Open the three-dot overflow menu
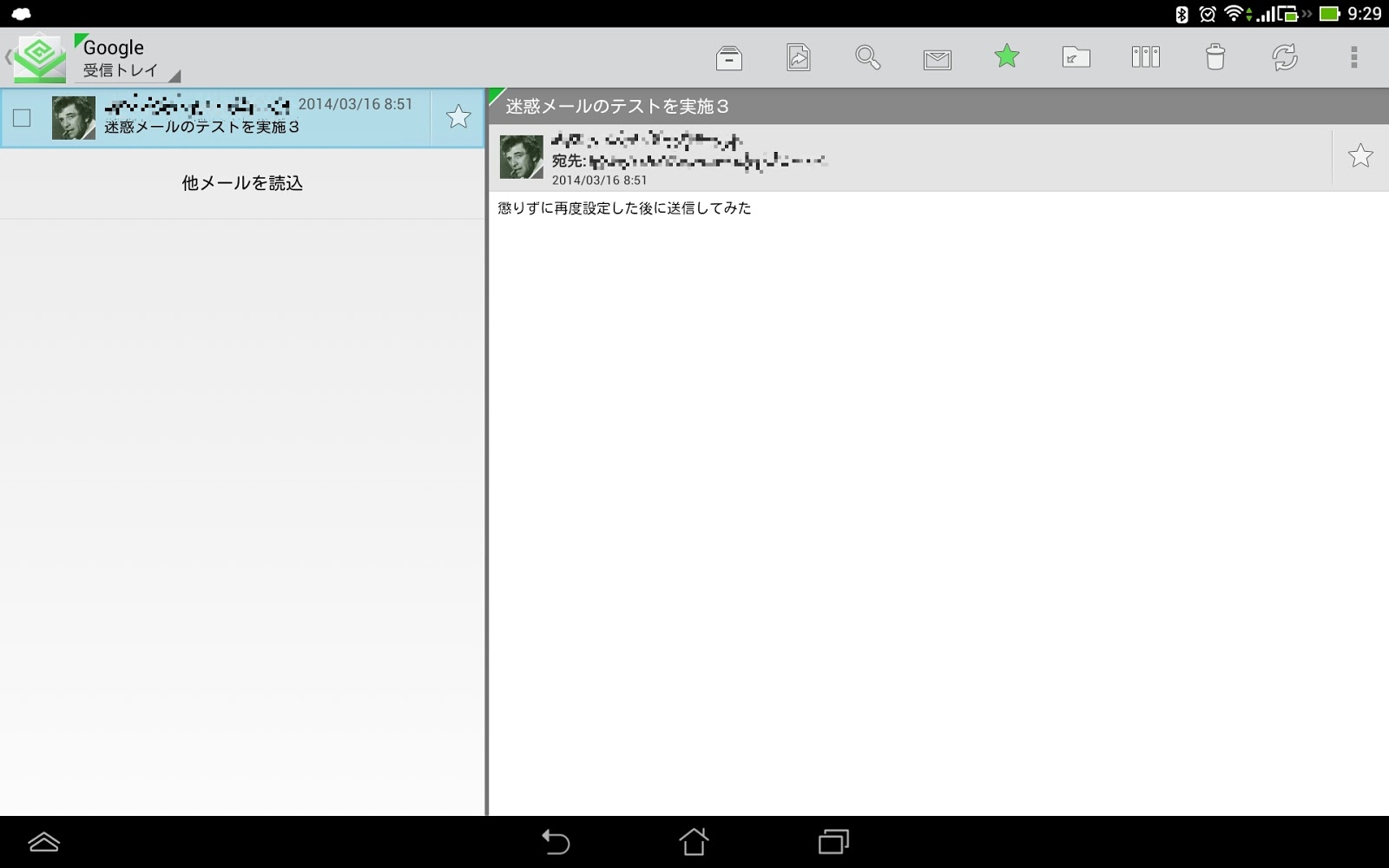The image size is (1389, 868). point(1353,57)
